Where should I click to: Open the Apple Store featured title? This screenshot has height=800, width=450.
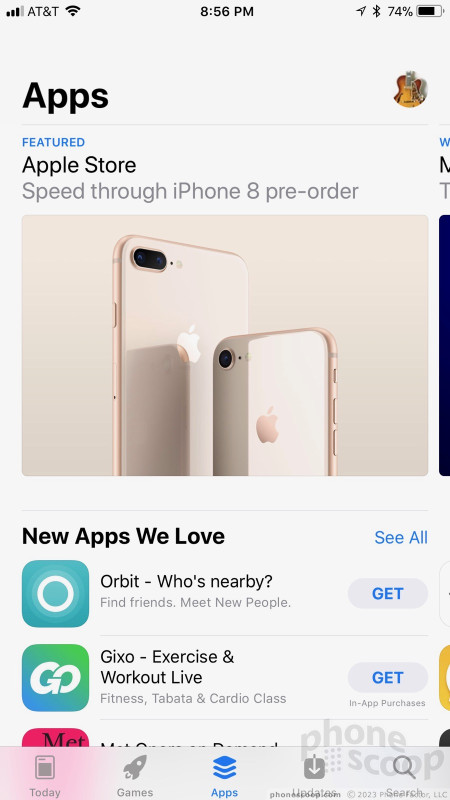click(x=79, y=165)
